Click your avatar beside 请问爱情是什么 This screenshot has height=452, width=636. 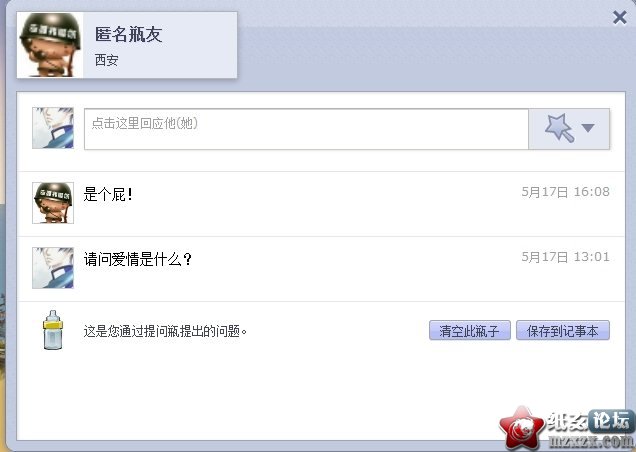53,268
